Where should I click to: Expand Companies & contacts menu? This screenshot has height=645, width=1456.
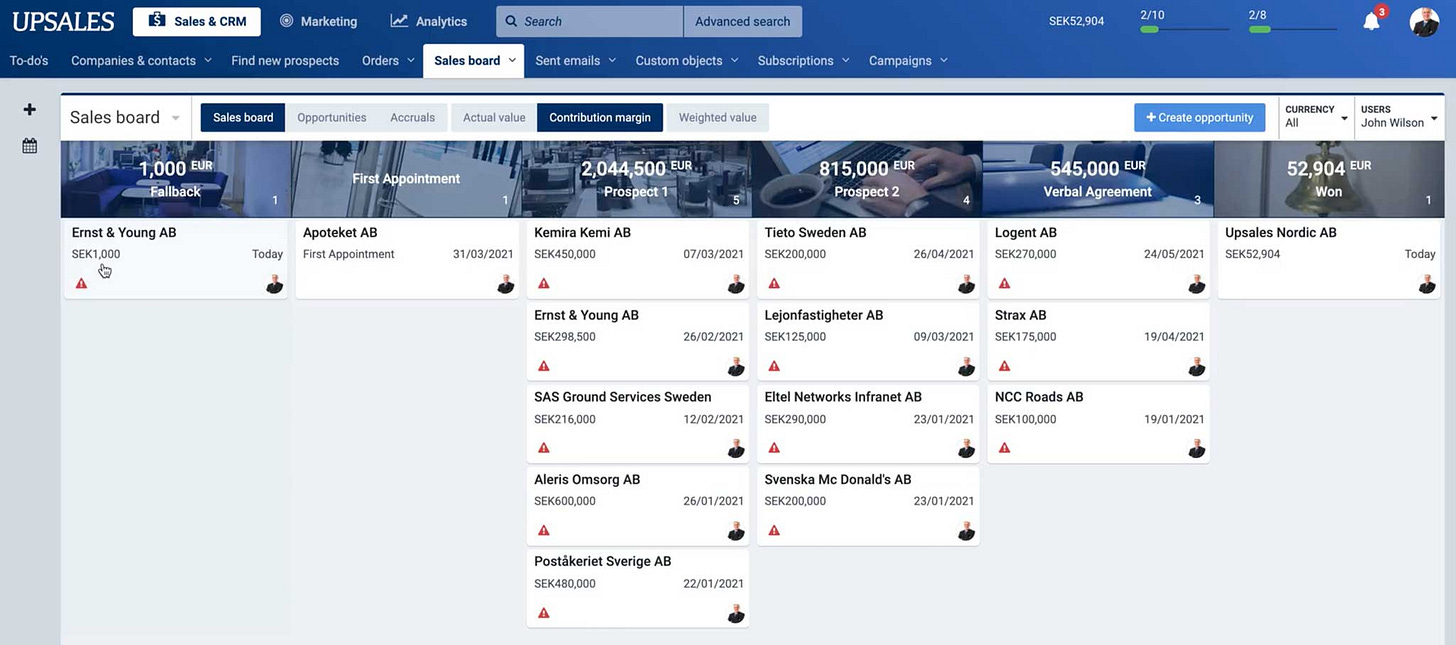pyautogui.click(x=141, y=60)
